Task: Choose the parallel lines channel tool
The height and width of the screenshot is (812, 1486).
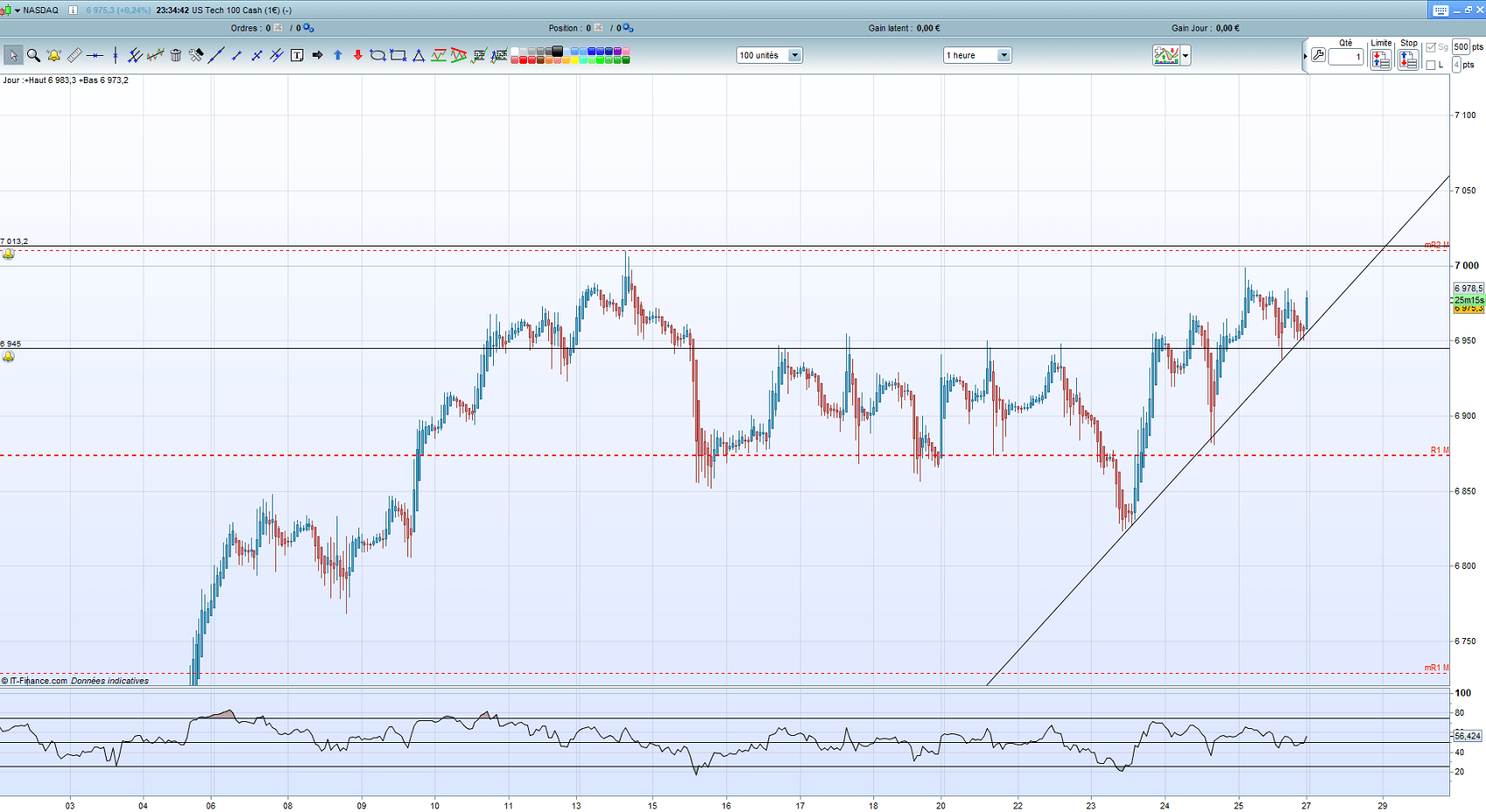Action: tap(135, 55)
